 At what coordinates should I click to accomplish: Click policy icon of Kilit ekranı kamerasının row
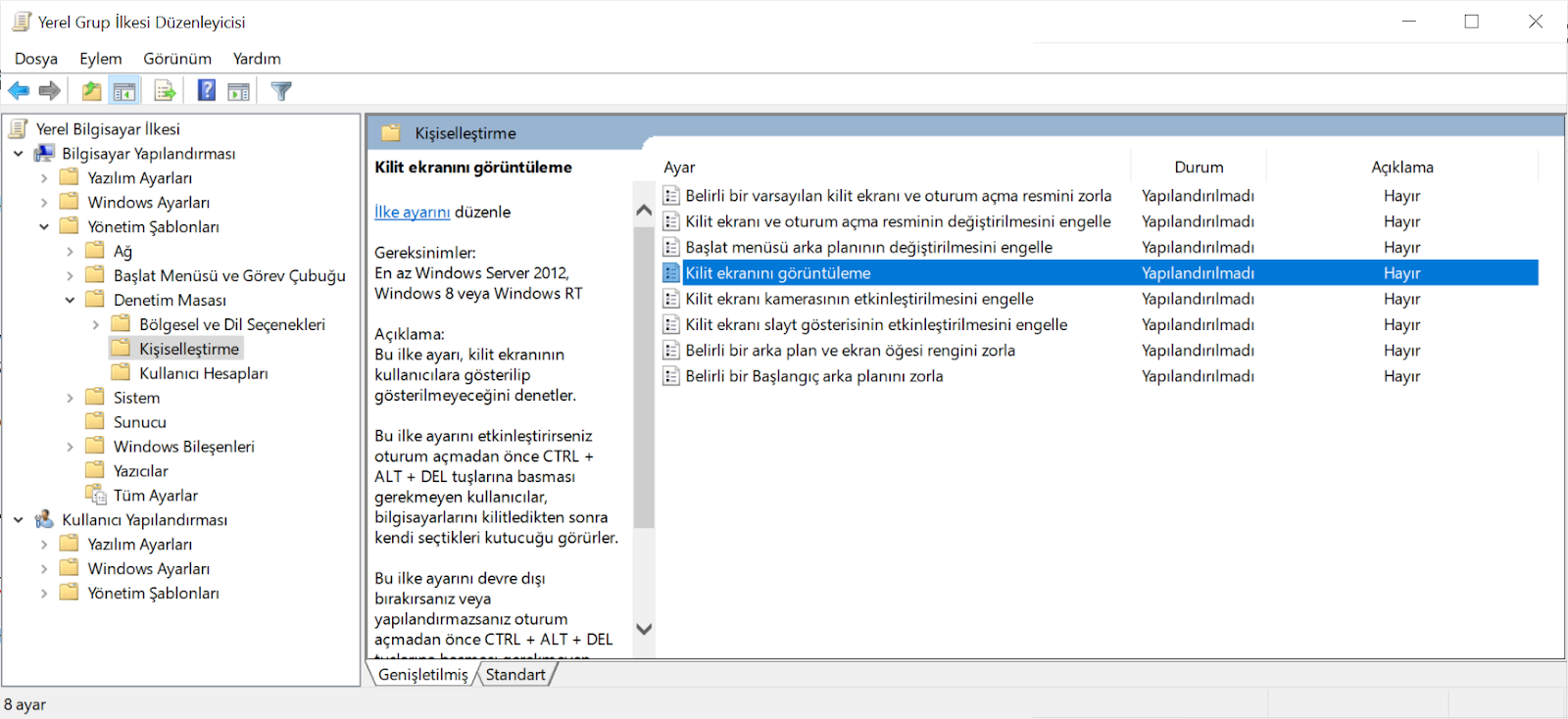coord(671,298)
